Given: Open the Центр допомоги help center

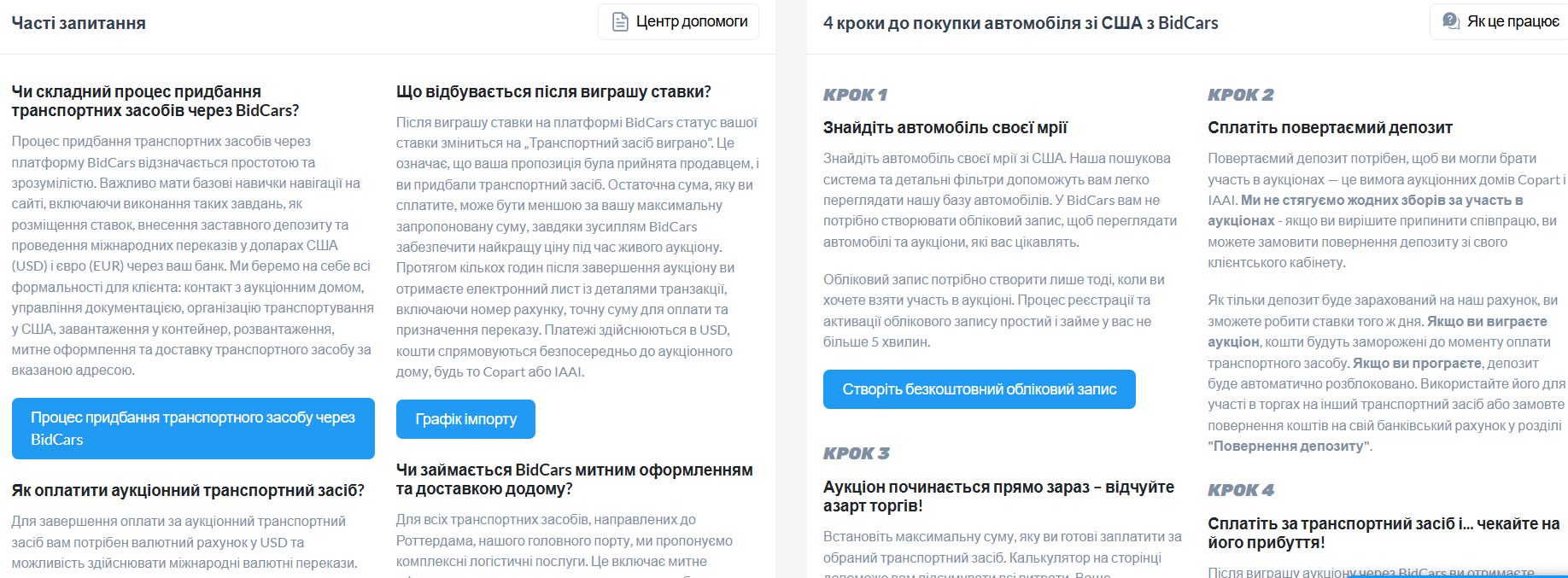Looking at the screenshot, I should [678, 22].
